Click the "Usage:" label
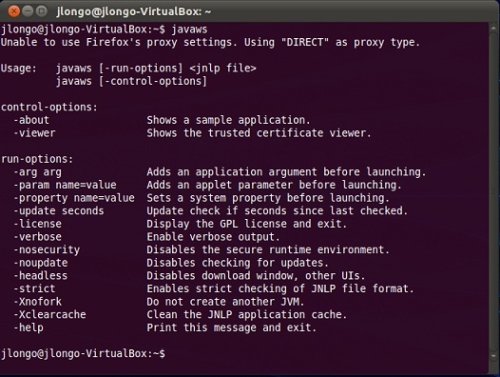Screen dimensions: 500x377 pos(19,68)
